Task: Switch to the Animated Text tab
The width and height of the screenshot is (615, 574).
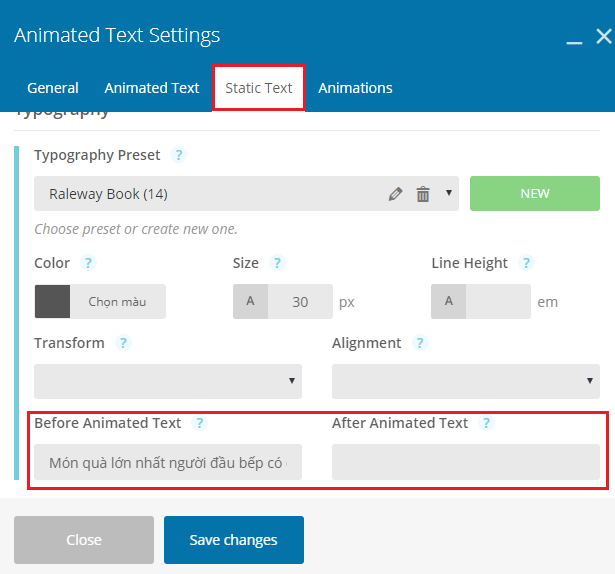Action: (x=152, y=88)
